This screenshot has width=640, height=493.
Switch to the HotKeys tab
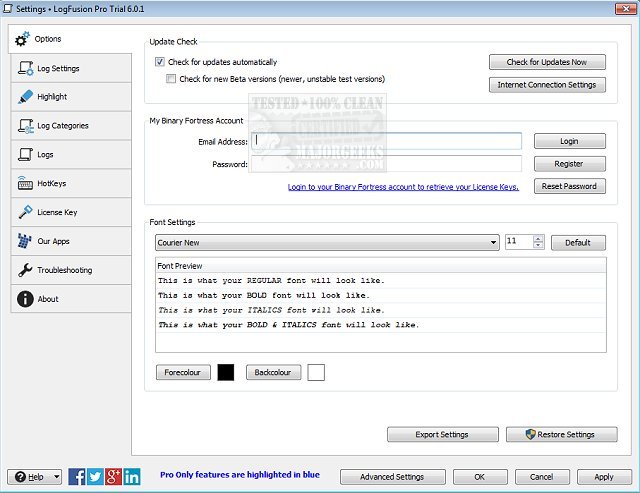click(71, 183)
